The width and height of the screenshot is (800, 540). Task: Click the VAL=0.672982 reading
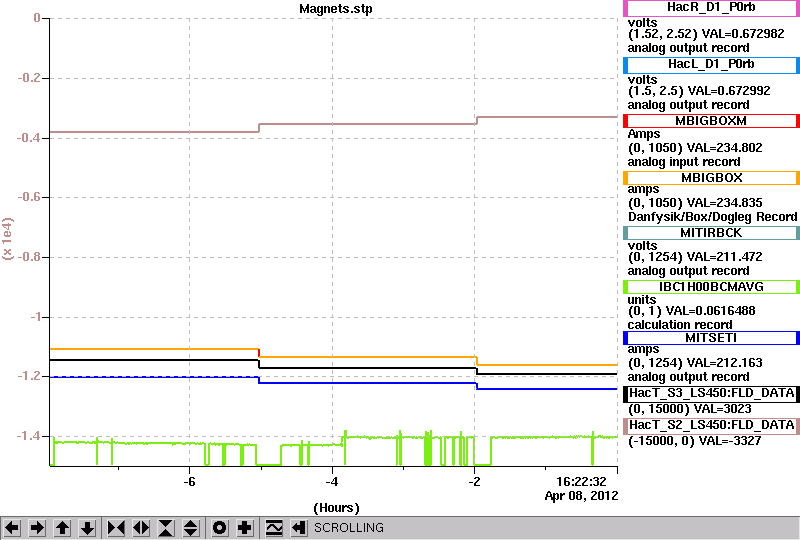pos(743,34)
